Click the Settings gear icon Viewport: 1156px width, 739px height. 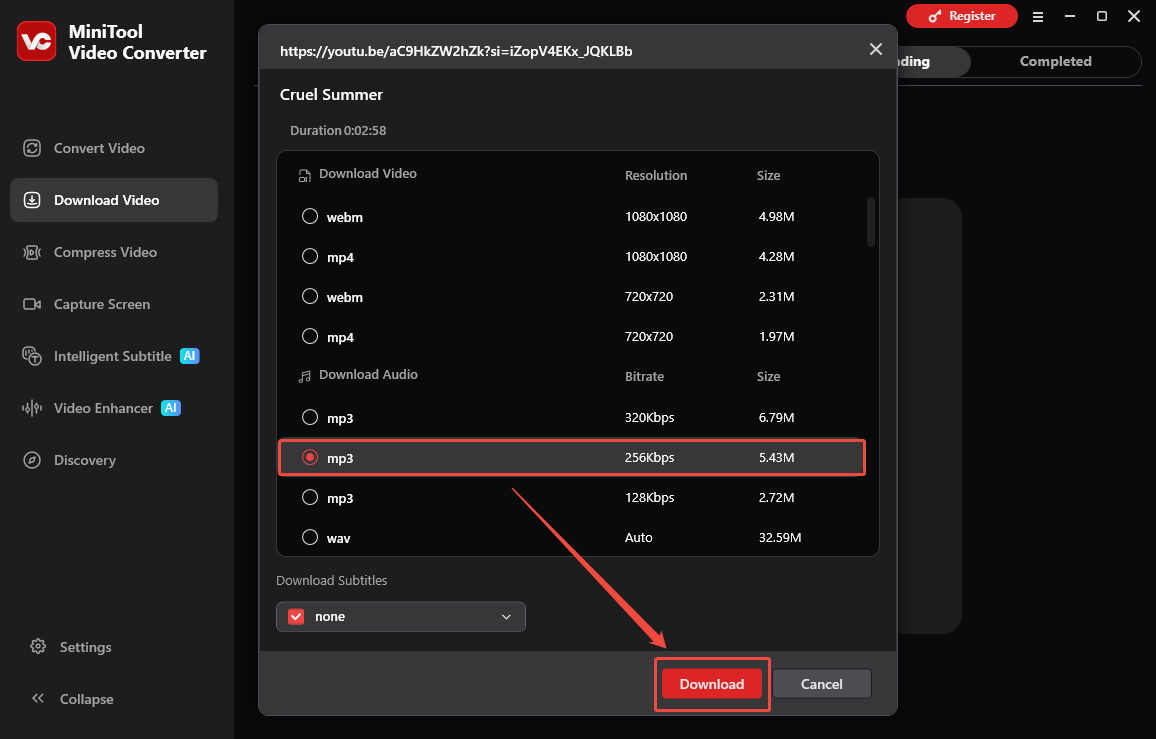[38, 647]
